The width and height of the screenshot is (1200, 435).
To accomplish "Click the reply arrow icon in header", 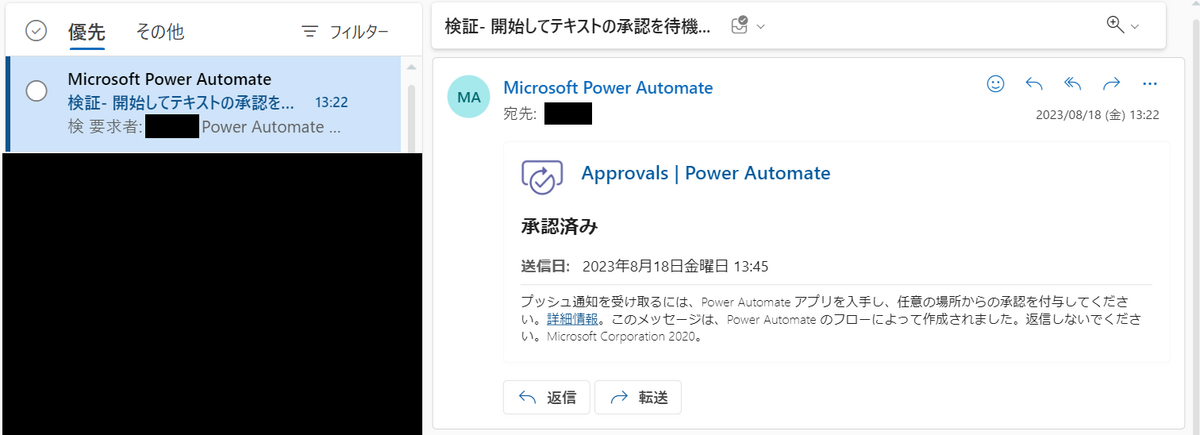I will pos(1034,84).
